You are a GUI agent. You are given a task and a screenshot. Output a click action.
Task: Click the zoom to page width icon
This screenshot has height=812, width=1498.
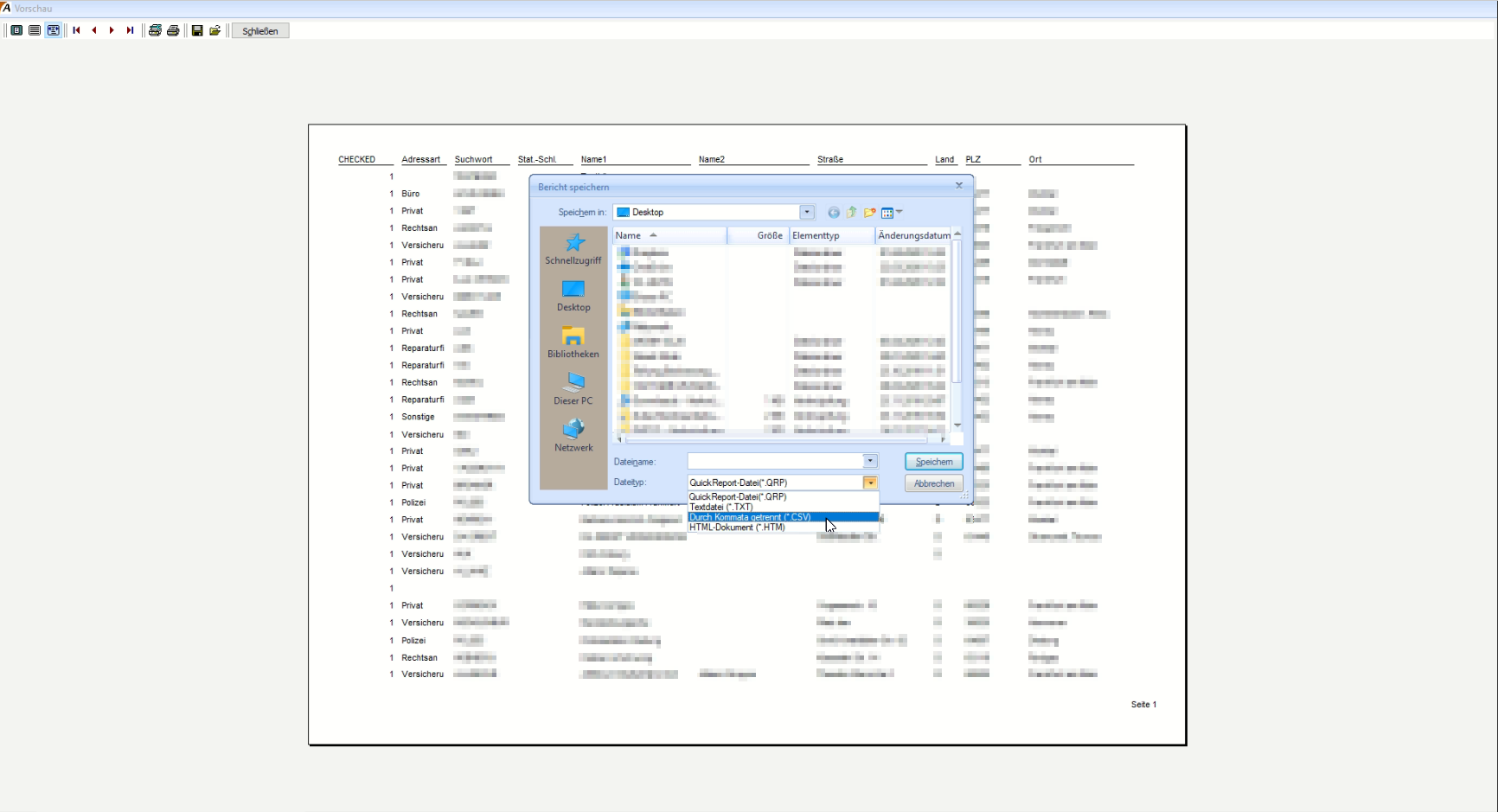(54, 30)
